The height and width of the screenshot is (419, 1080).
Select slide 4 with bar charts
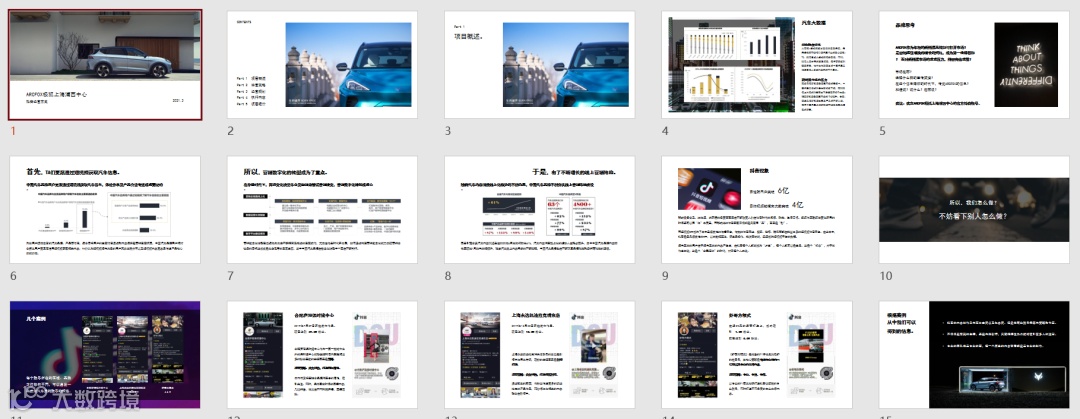tap(757, 65)
